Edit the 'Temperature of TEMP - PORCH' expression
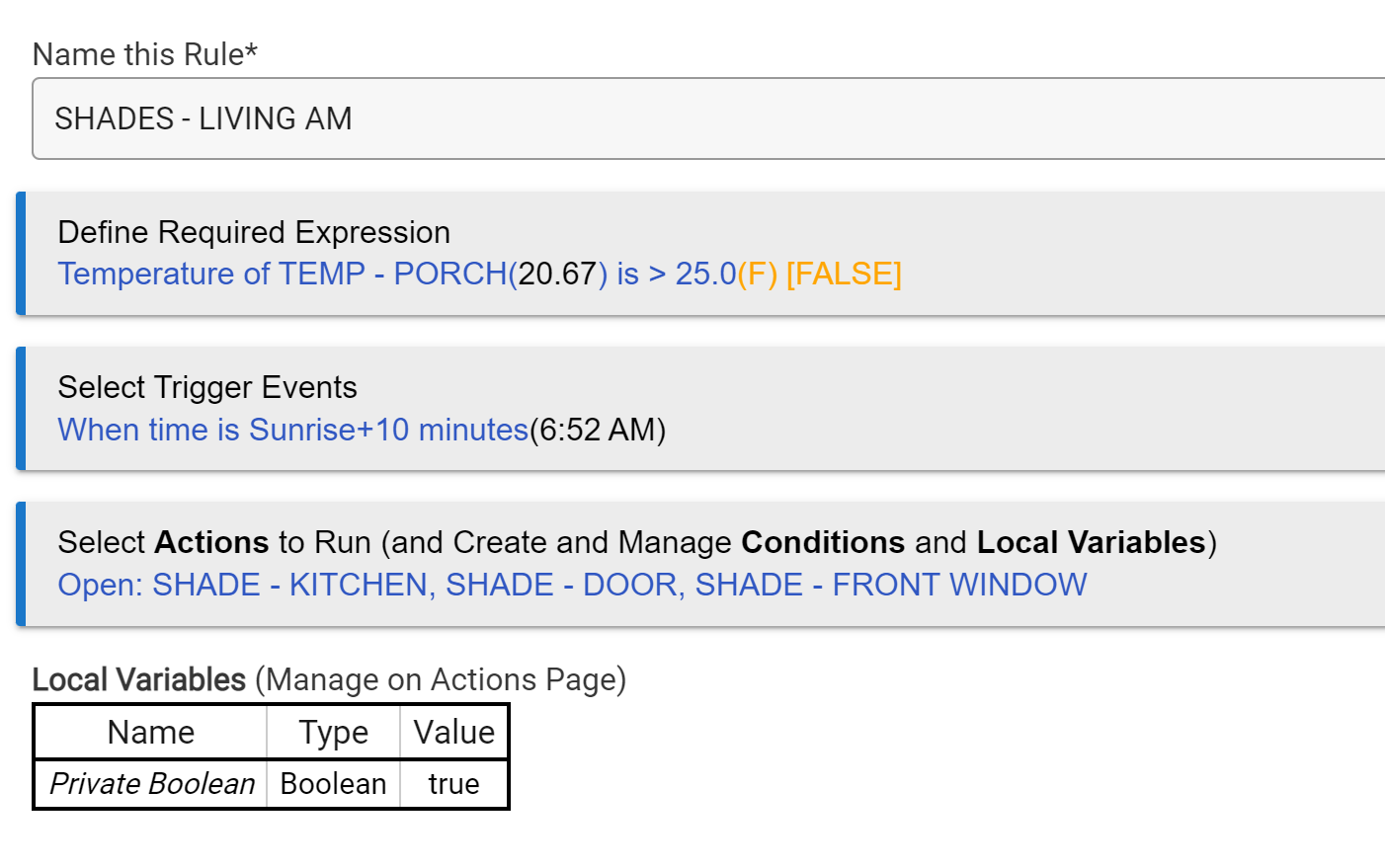This screenshot has height=868, width=1385. (x=282, y=274)
